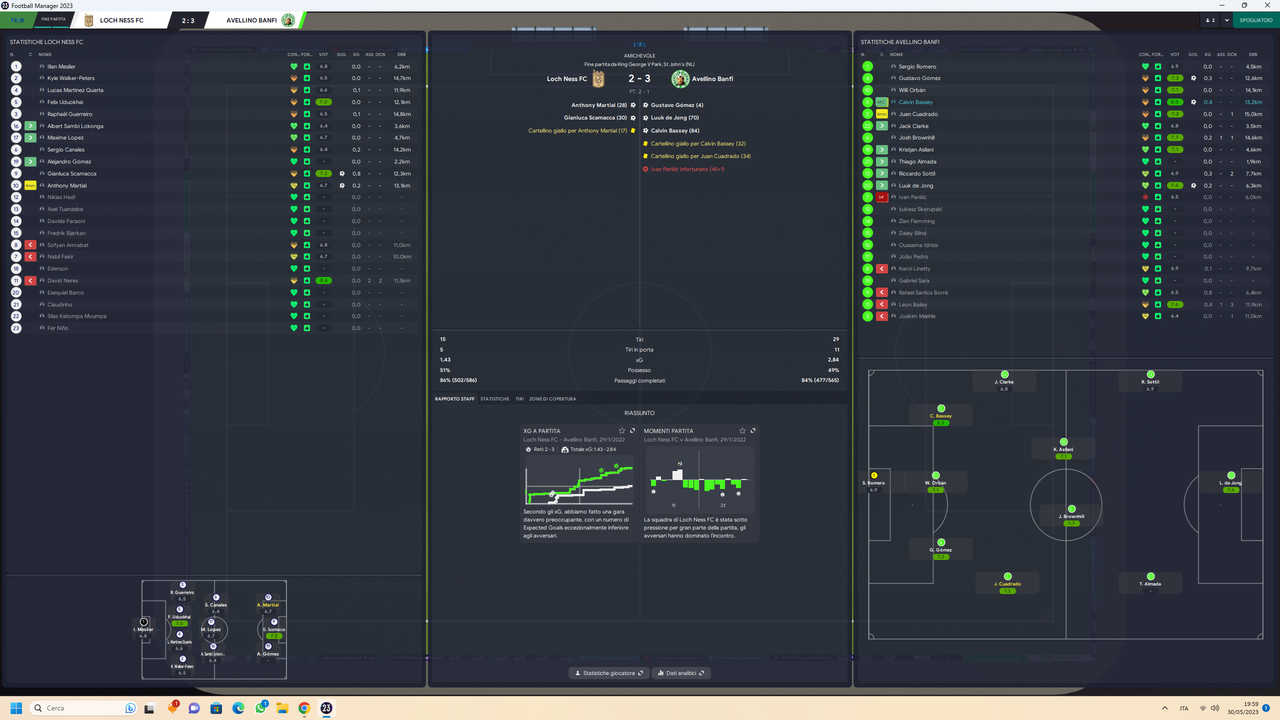Click Luuk de Jong (70) goal event
Image resolution: width=1280 pixels, height=720 pixels.
[x=675, y=118]
